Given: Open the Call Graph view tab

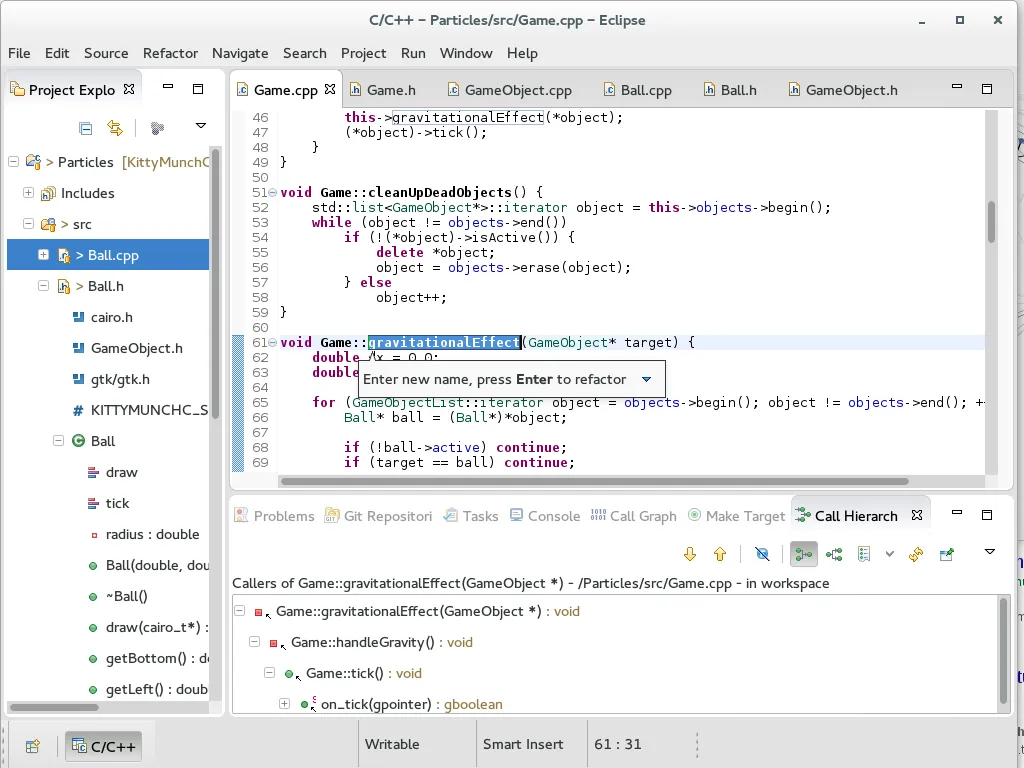Looking at the screenshot, I should tap(633, 516).
